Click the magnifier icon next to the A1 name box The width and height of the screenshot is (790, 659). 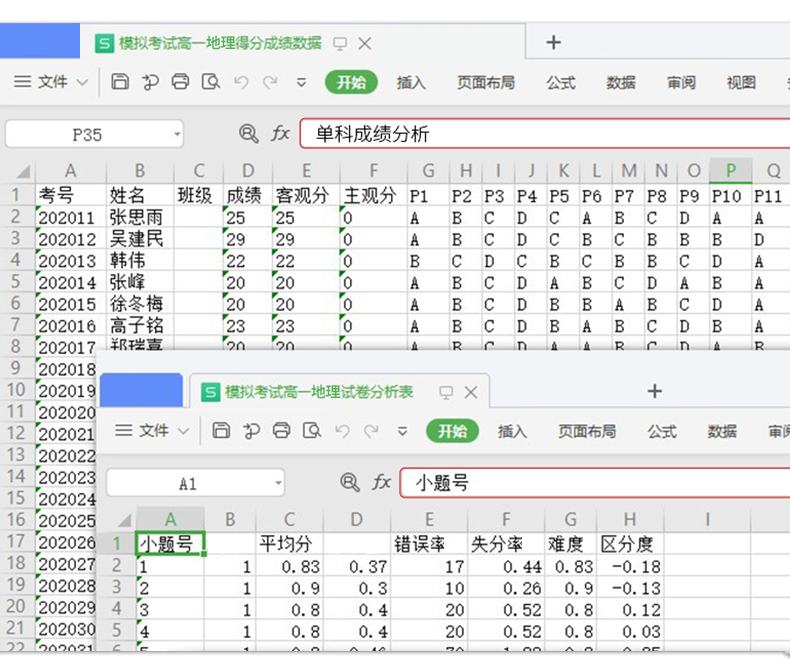[x=350, y=483]
